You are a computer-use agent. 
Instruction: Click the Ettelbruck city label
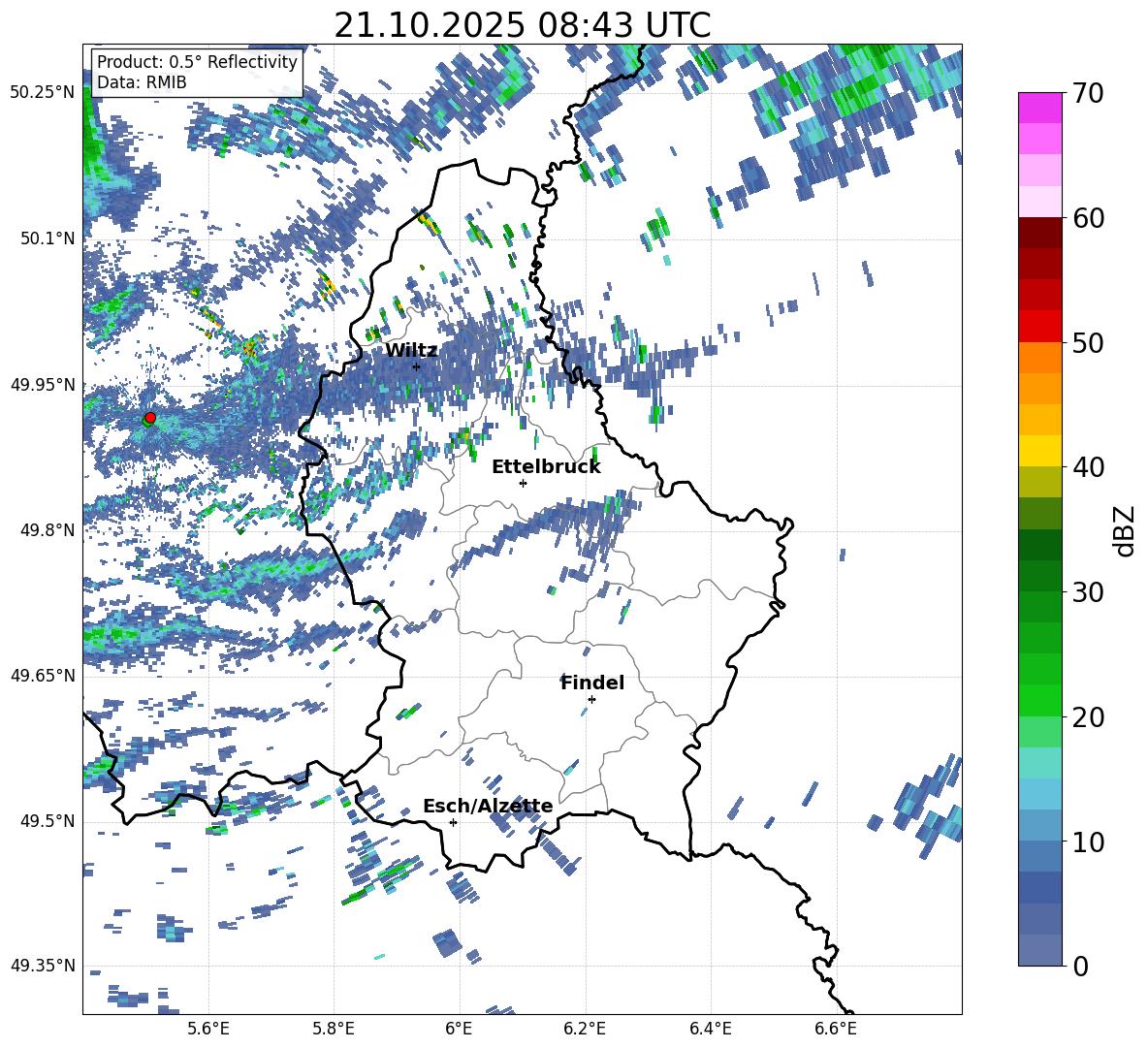pos(546,466)
